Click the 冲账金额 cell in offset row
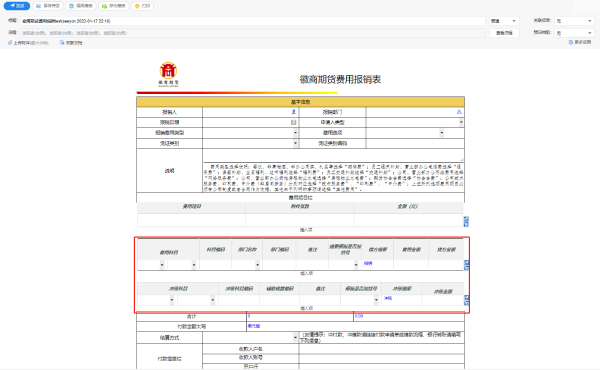600x370 pixels. point(443,300)
